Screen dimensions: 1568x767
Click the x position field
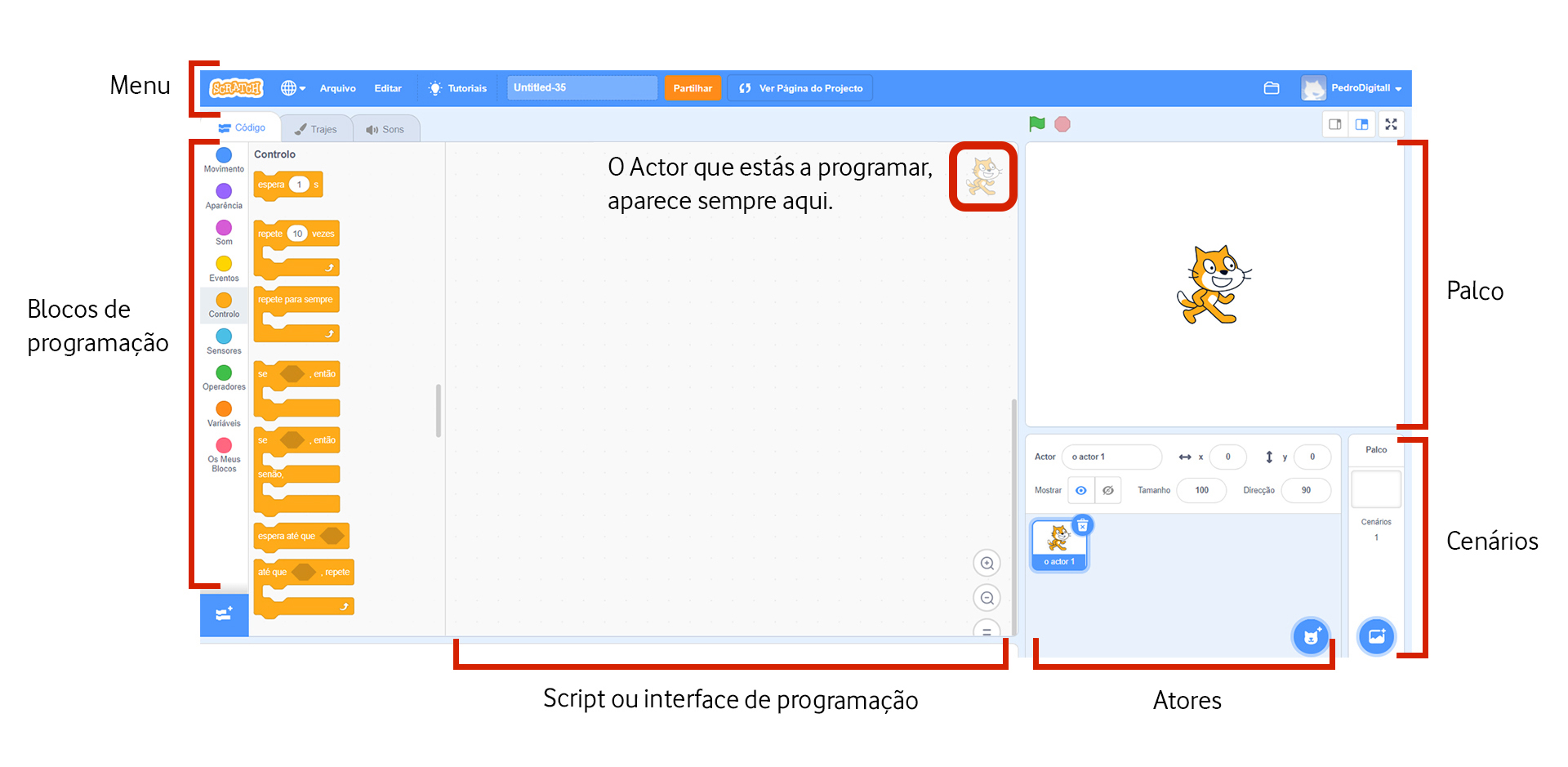click(x=1227, y=457)
